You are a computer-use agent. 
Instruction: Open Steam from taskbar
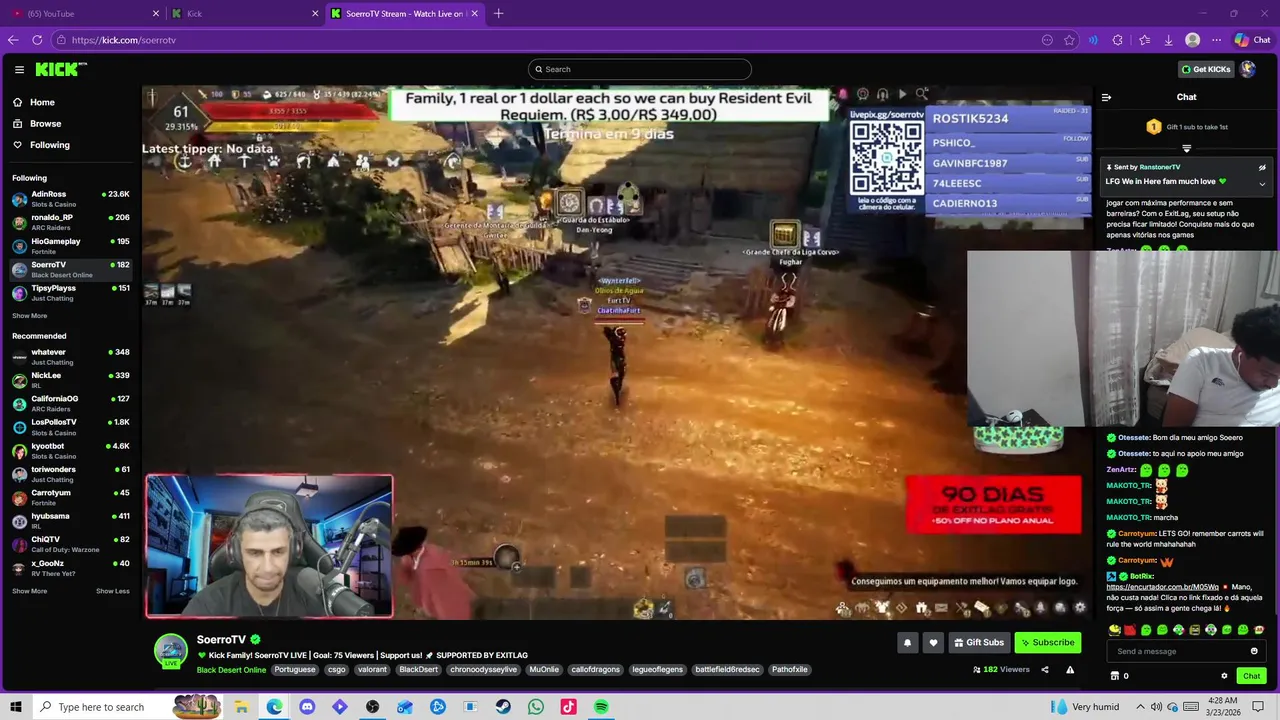(503, 707)
